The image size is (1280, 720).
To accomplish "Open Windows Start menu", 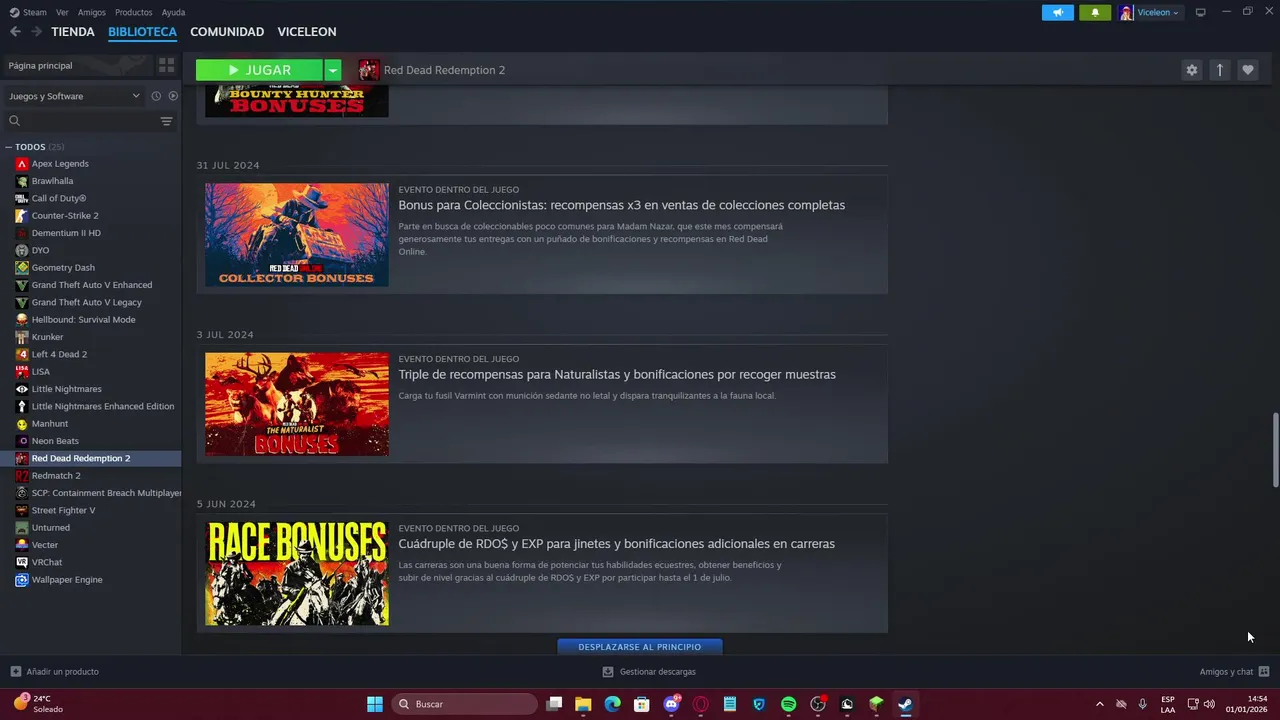I will tap(375, 704).
